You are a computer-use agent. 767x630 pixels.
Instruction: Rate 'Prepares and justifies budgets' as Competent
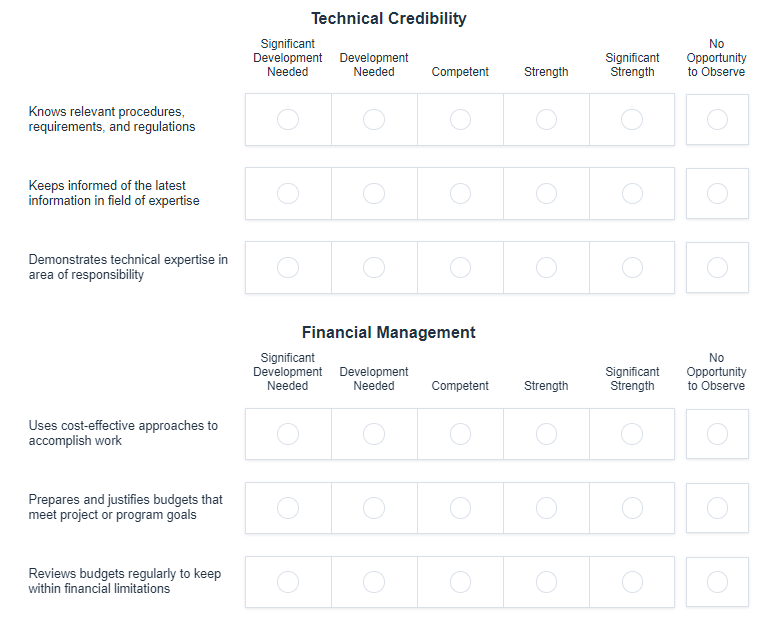pyautogui.click(x=460, y=508)
